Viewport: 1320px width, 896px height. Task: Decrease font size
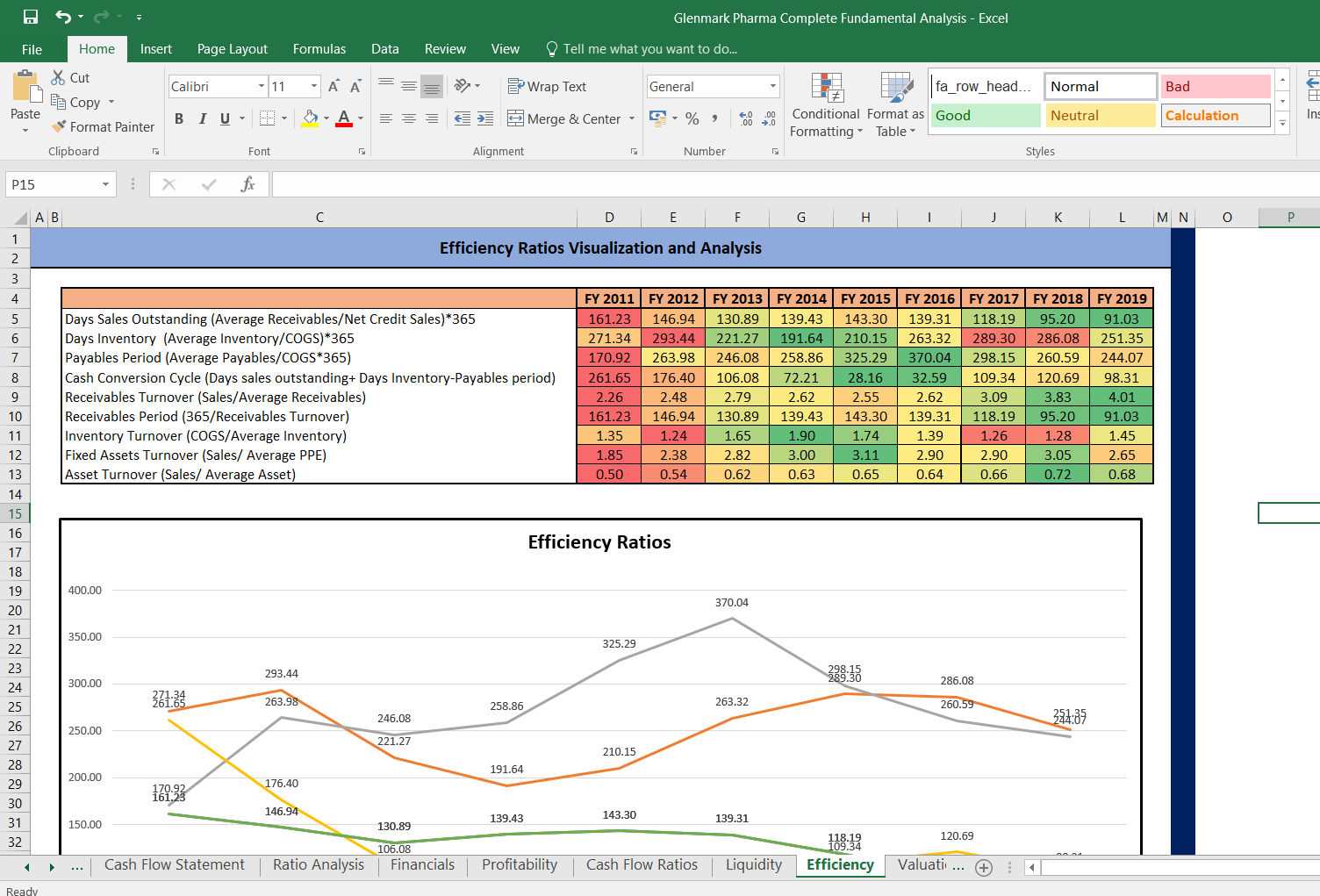pos(355,86)
